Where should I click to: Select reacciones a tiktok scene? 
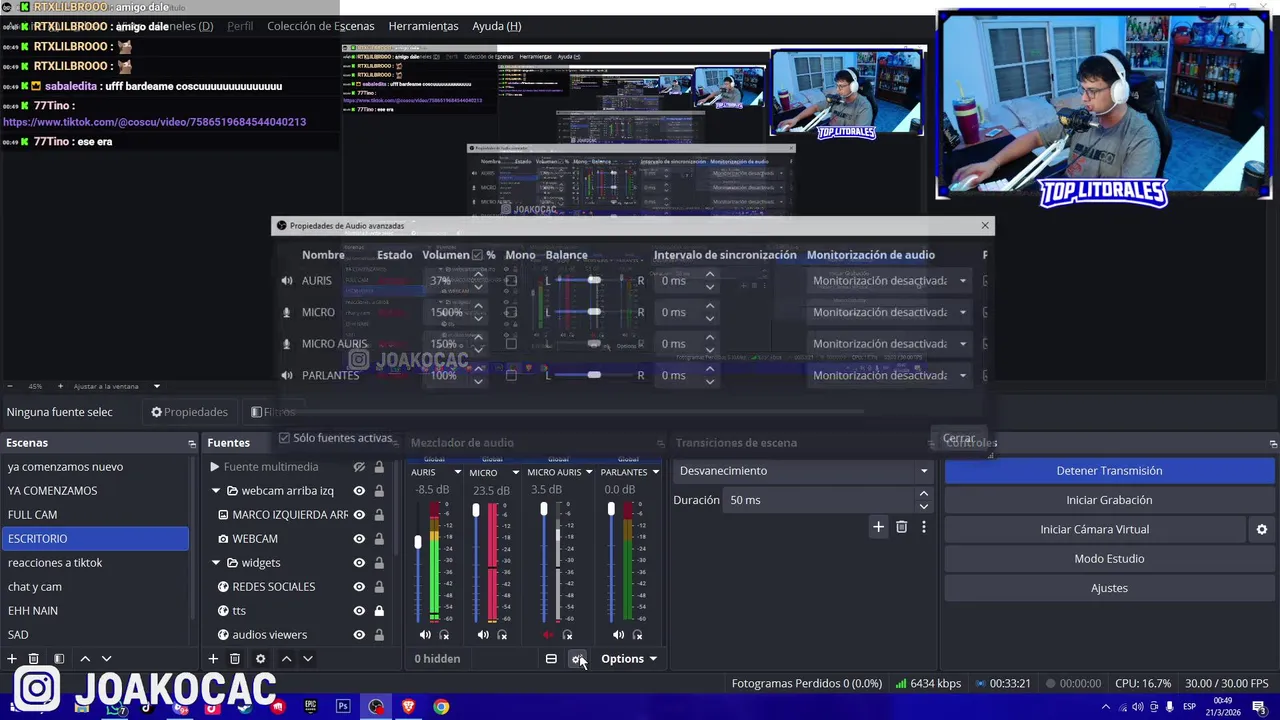tap(95, 563)
